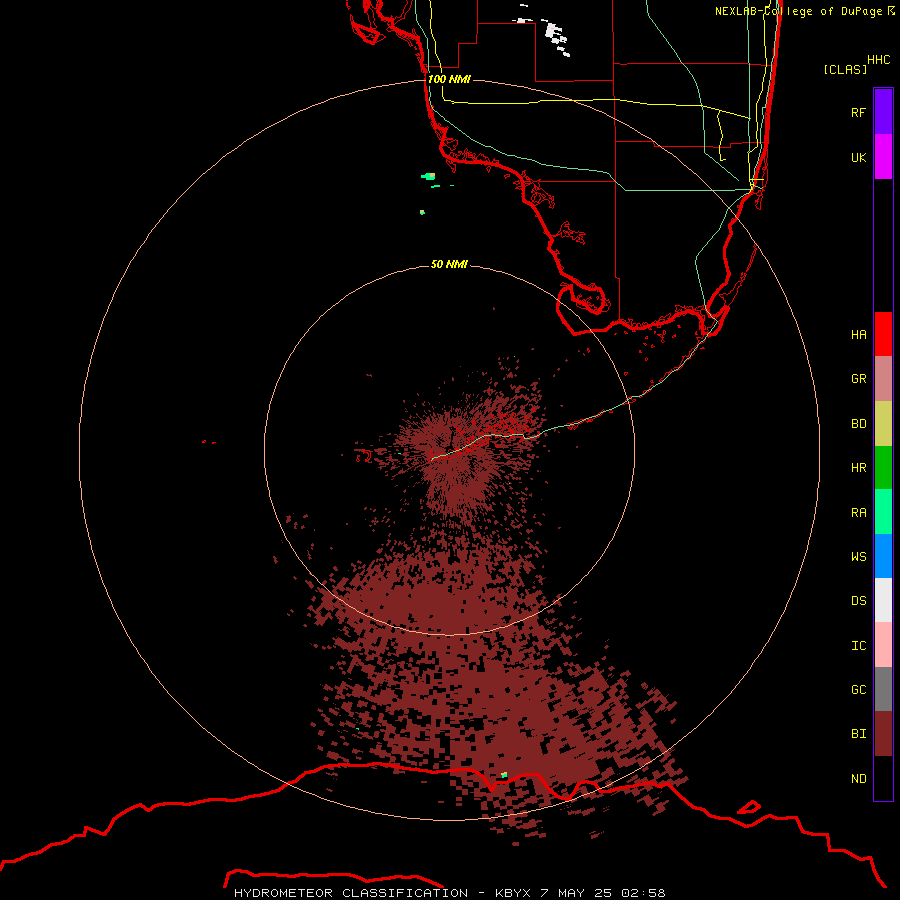Image resolution: width=900 pixels, height=900 pixels.
Task: Pick the RA mint green swatch
Action: pos(883,512)
